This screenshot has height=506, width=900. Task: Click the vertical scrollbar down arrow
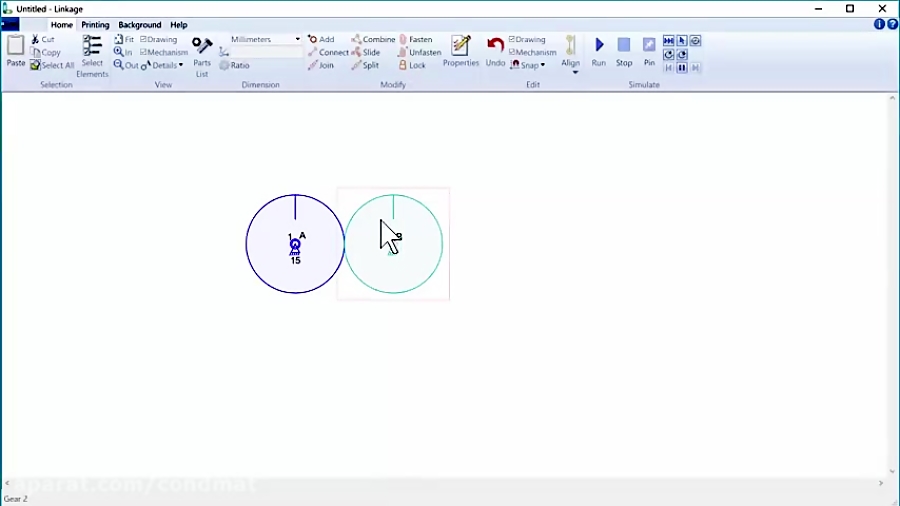point(892,472)
